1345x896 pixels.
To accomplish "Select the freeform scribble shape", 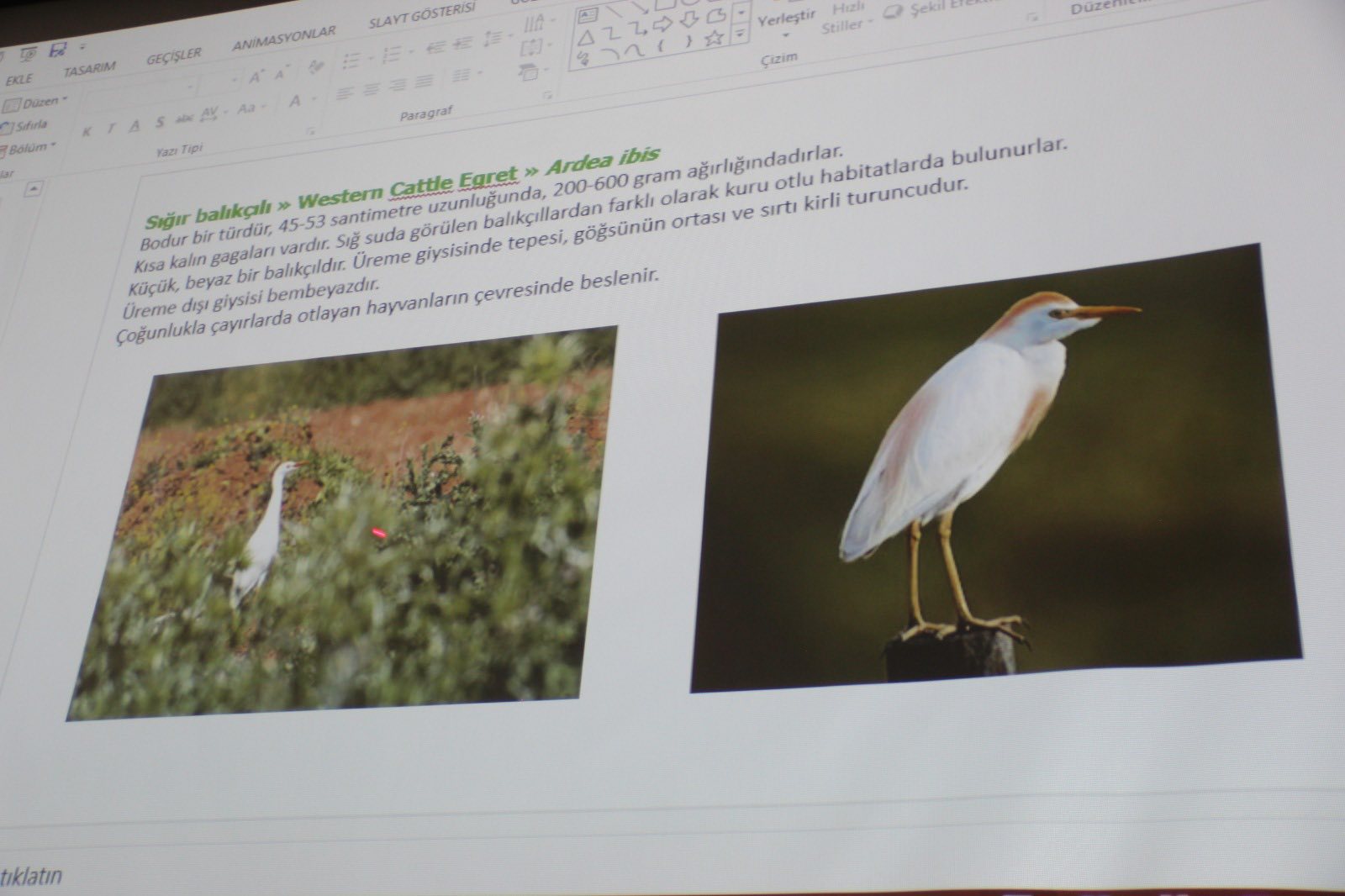I will coord(583,60).
